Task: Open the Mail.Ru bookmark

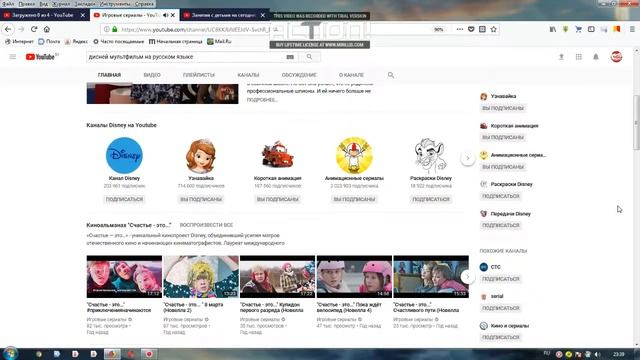Action: coord(219,42)
